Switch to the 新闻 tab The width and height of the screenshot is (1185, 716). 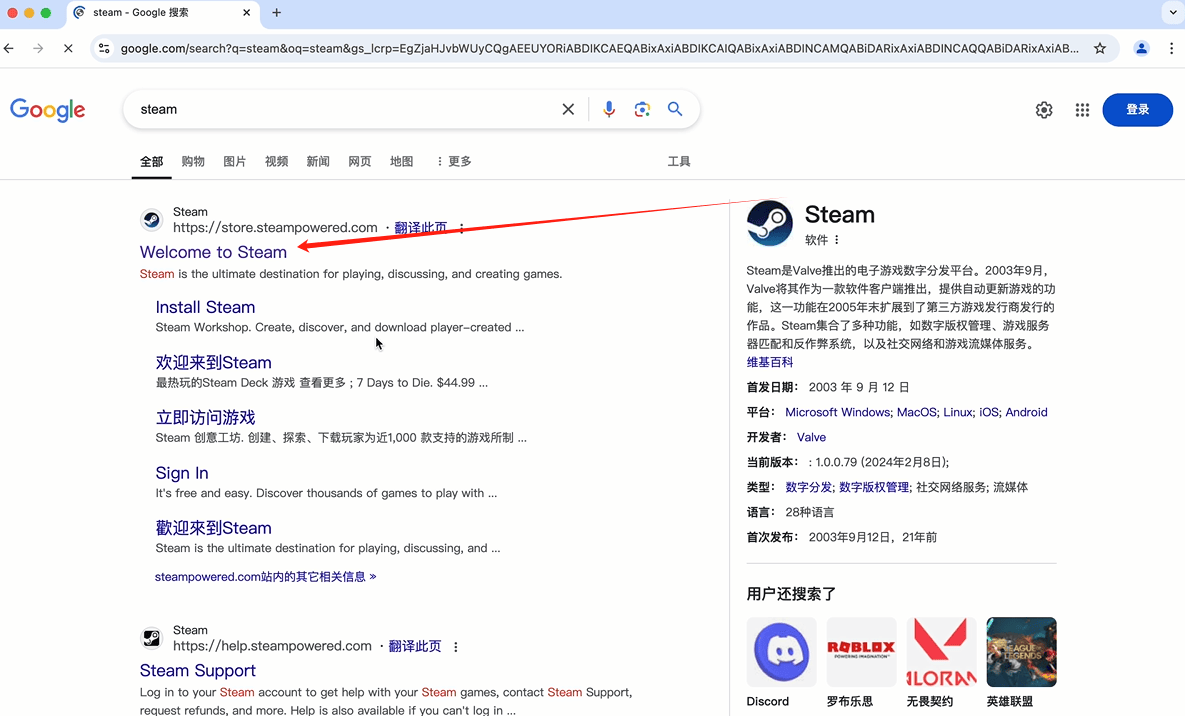(317, 161)
